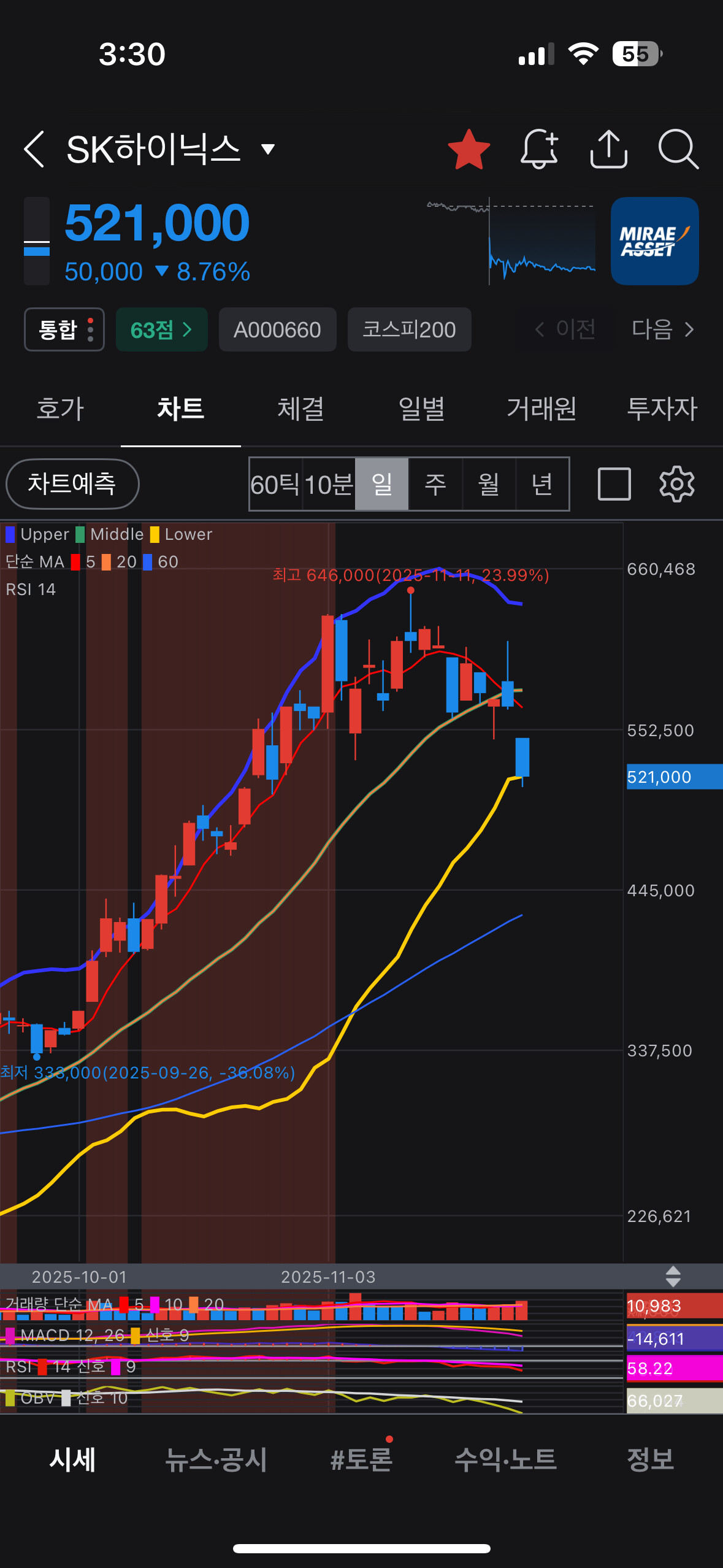The width and height of the screenshot is (723, 1568).
Task: Go to next stock with 다음
Action: [664, 329]
